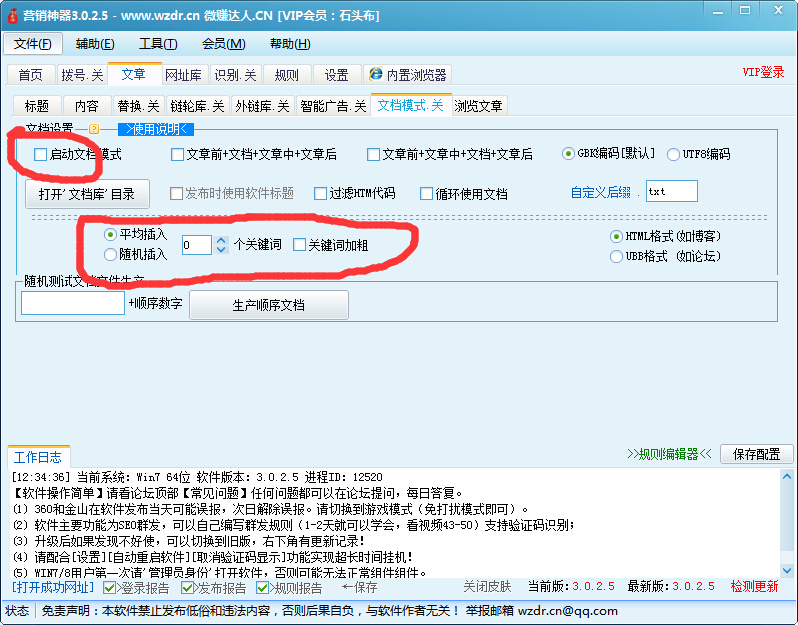Open the 智能广告.关 sub-tab
Viewport: 798px width, 625px height.
point(333,105)
